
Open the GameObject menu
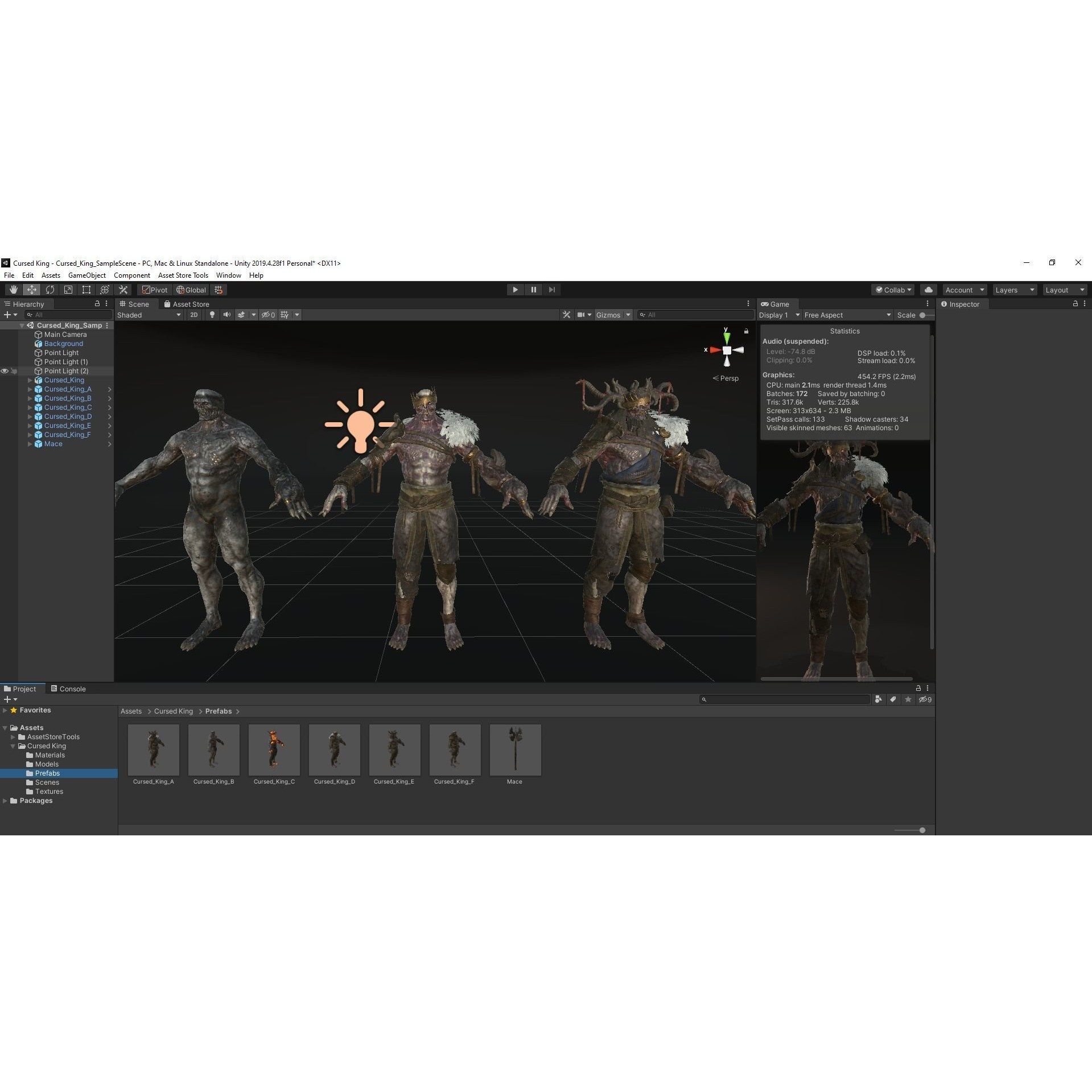(x=86, y=275)
